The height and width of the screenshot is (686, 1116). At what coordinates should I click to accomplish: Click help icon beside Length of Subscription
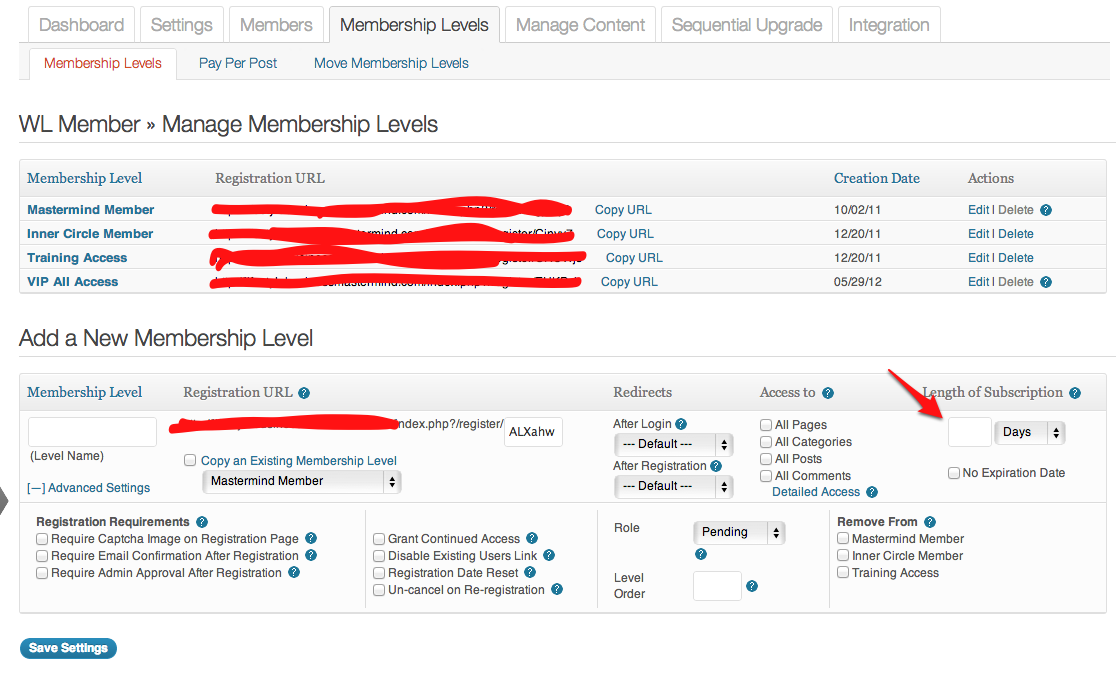coord(1075,393)
